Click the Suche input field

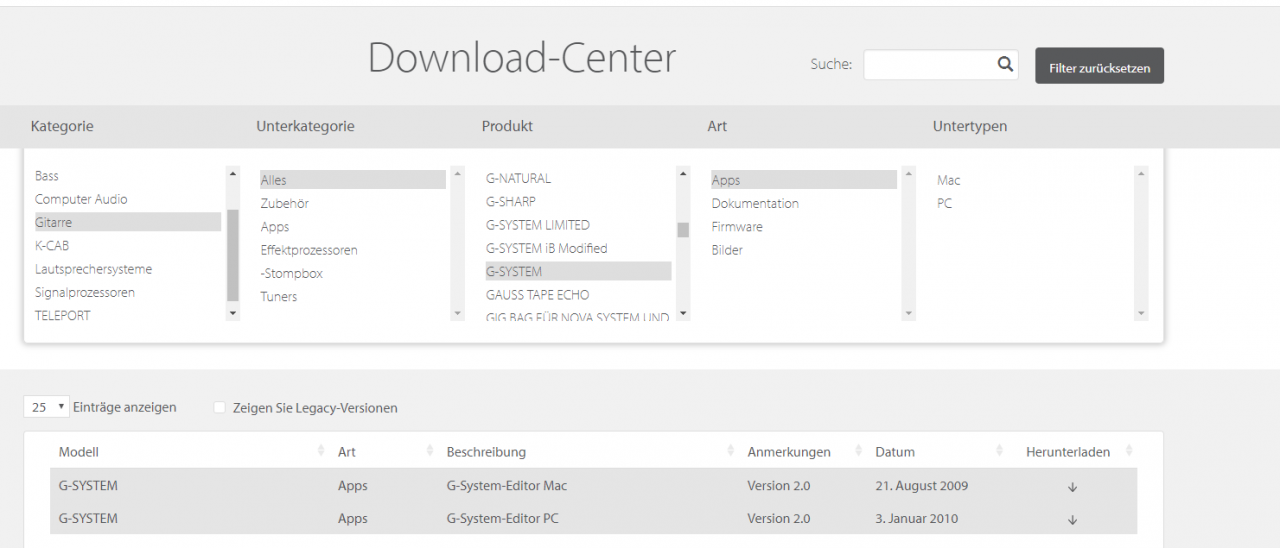pos(940,65)
